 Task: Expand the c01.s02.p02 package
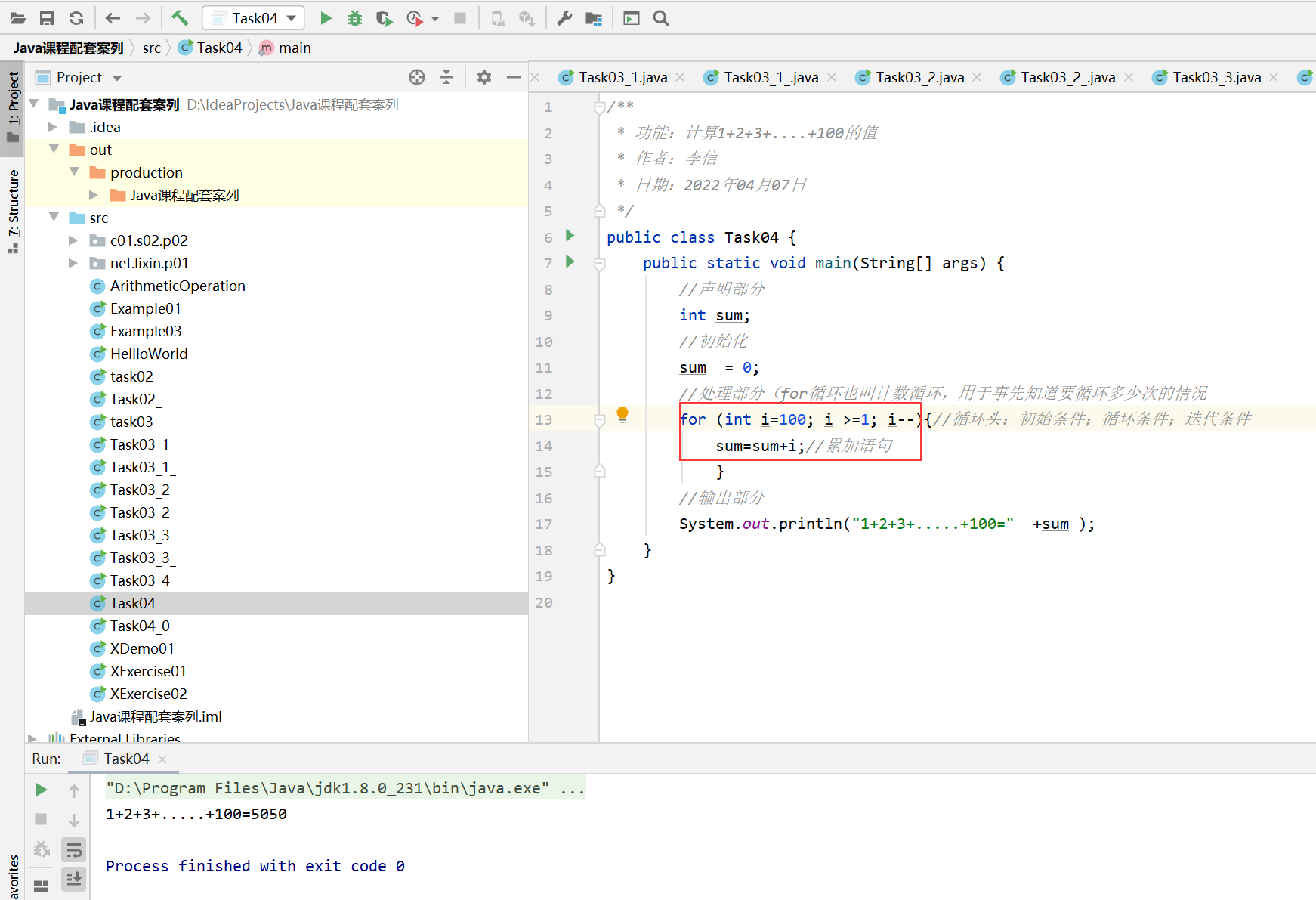pyautogui.click(x=73, y=240)
